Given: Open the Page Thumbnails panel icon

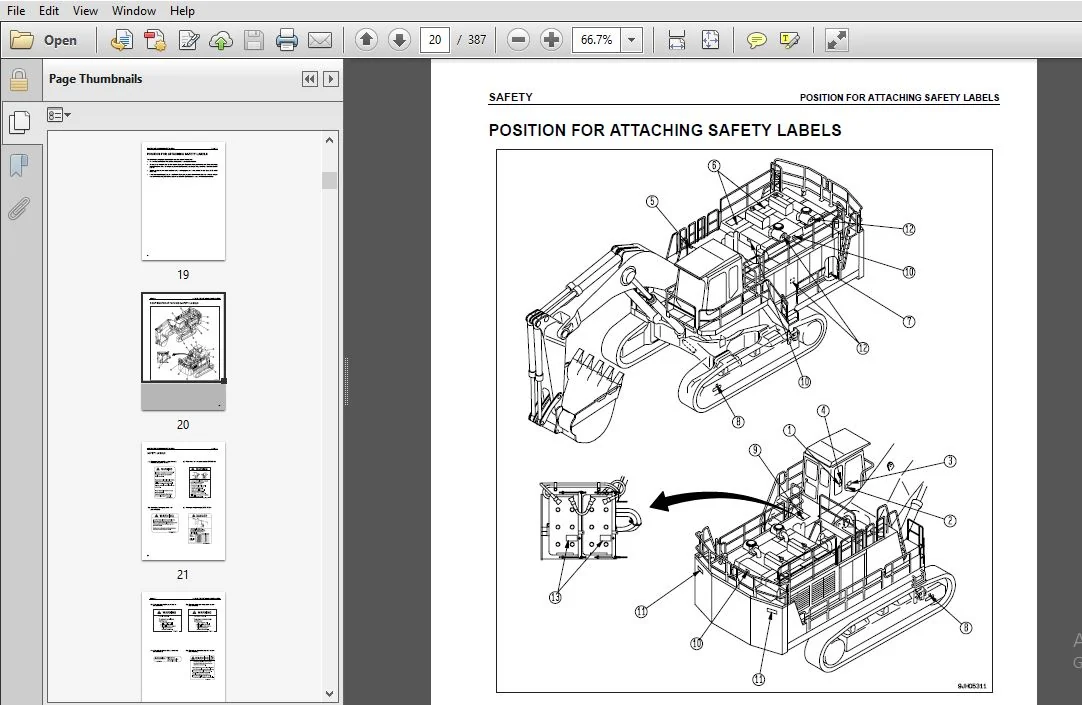Looking at the screenshot, I should point(19,122).
